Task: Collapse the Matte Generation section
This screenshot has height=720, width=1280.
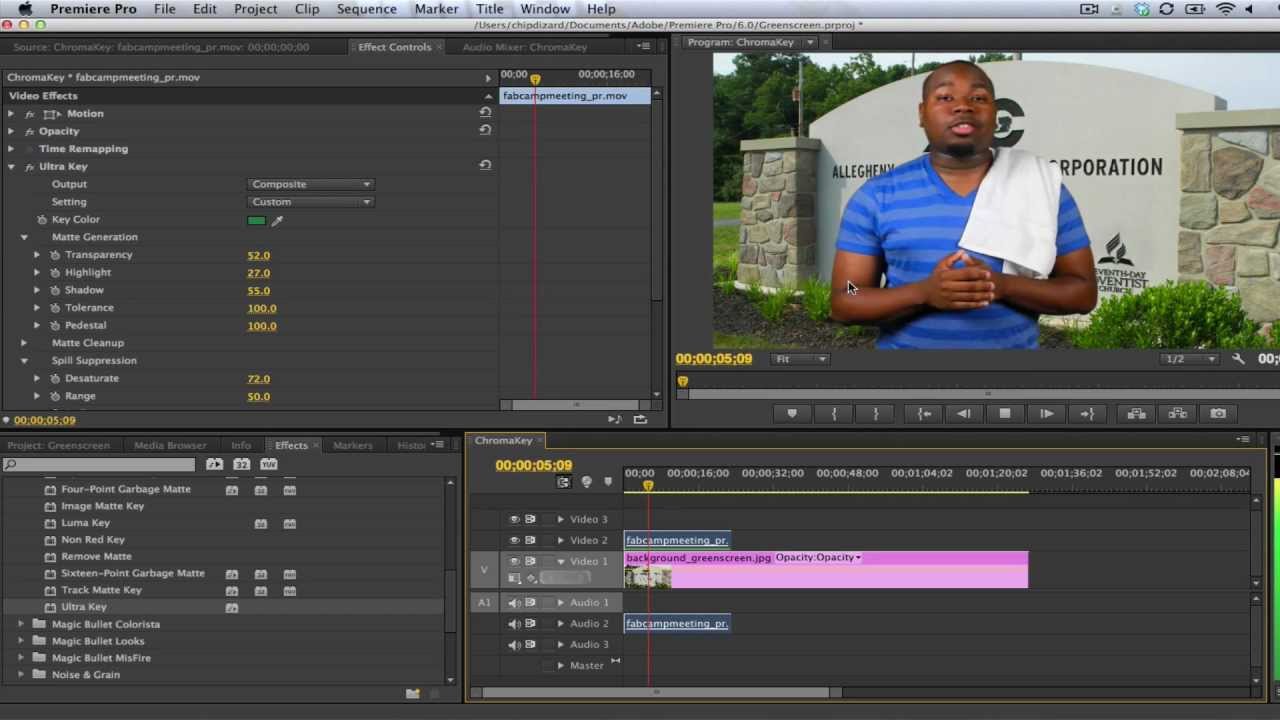Action: pyautogui.click(x=24, y=237)
